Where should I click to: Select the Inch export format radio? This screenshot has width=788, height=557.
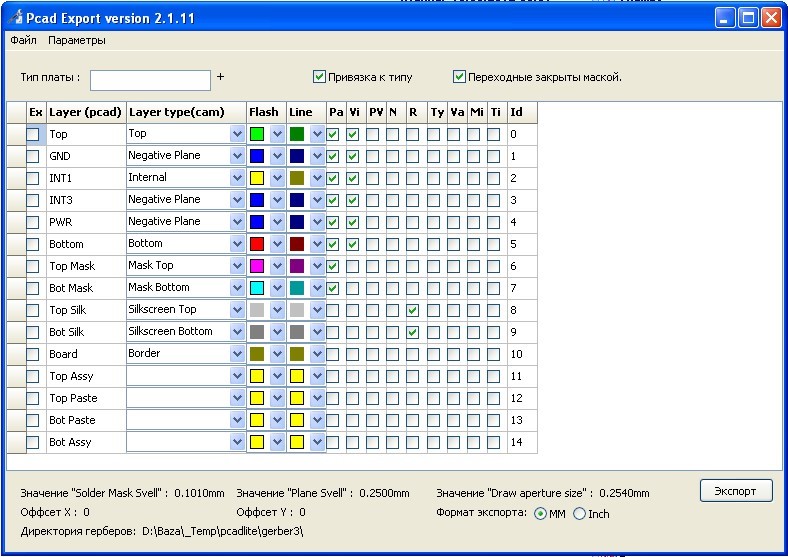pos(579,514)
